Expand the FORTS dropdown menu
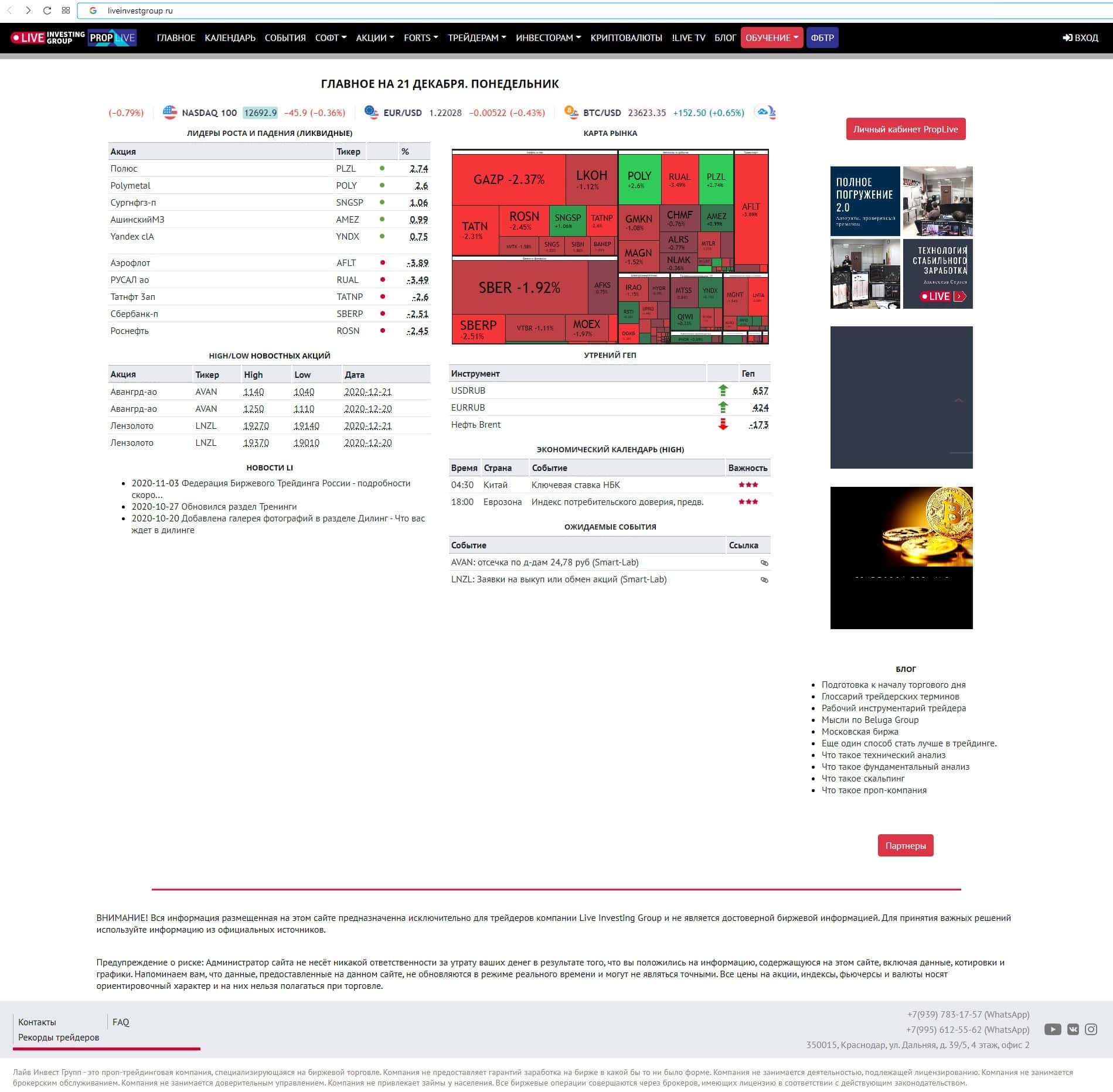Image resolution: width=1113 pixels, height=1092 pixels. pyautogui.click(x=421, y=37)
